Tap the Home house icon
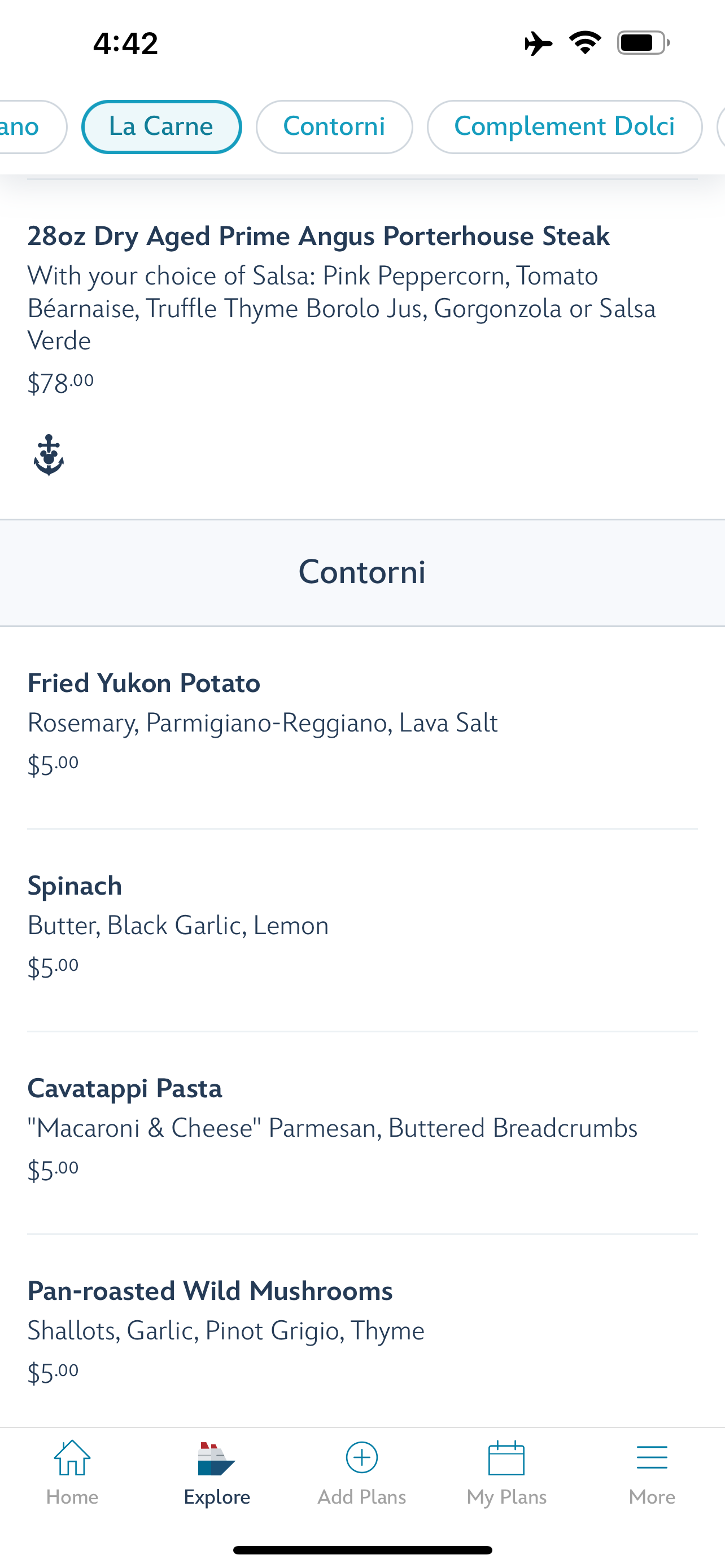Viewport: 725px width, 1568px height. [x=72, y=1457]
